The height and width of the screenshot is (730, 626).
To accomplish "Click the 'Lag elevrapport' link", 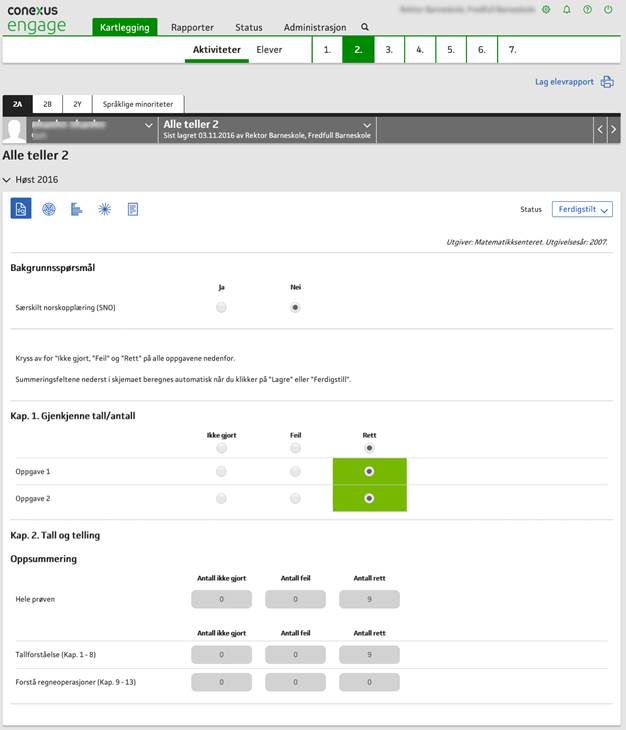I will pyautogui.click(x=564, y=82).
